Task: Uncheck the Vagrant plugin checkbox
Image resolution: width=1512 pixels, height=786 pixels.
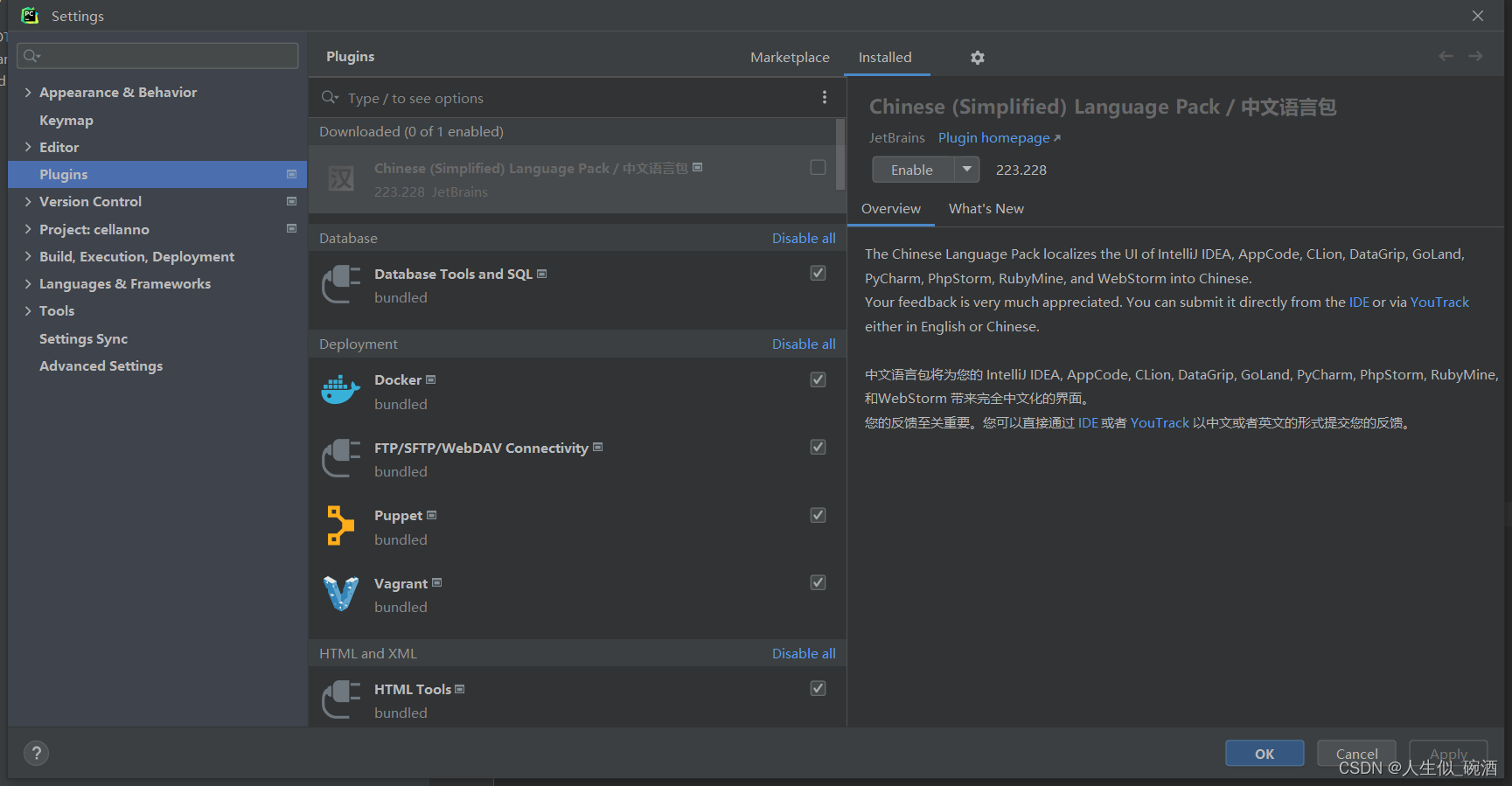Action: click(x=818, y=582)
